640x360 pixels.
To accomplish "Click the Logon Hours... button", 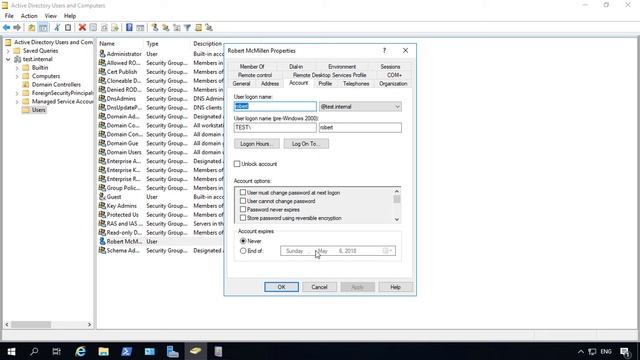I will [x=257, y=144].
